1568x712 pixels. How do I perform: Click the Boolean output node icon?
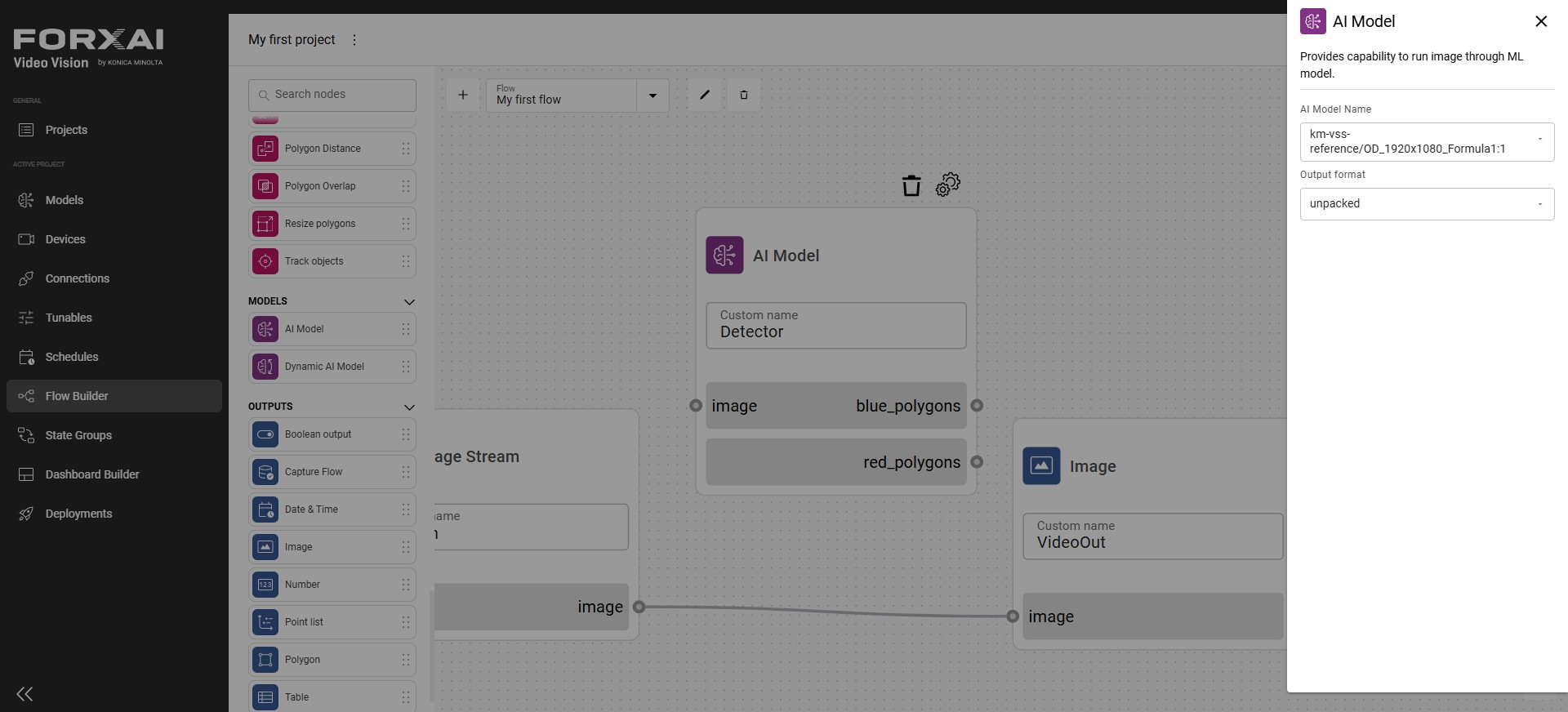pyautogui.click(x=265, y=434)
